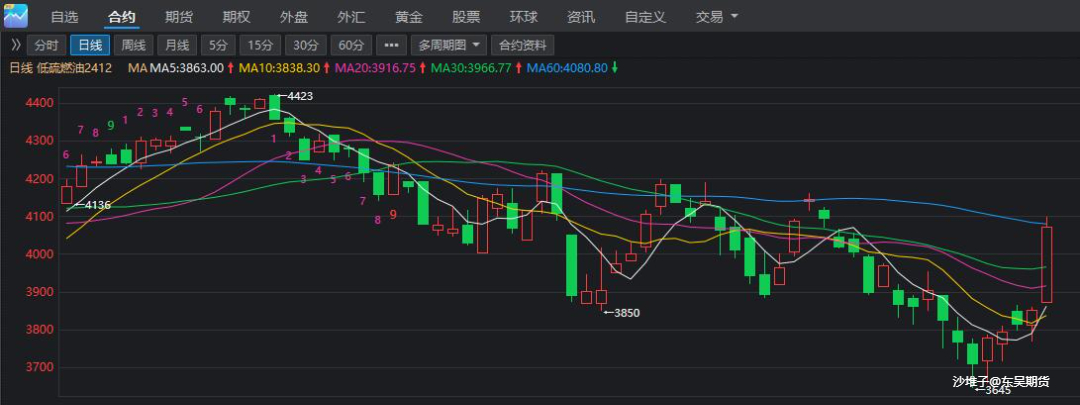Switch to the 黄金 tab

click(408, 17)
